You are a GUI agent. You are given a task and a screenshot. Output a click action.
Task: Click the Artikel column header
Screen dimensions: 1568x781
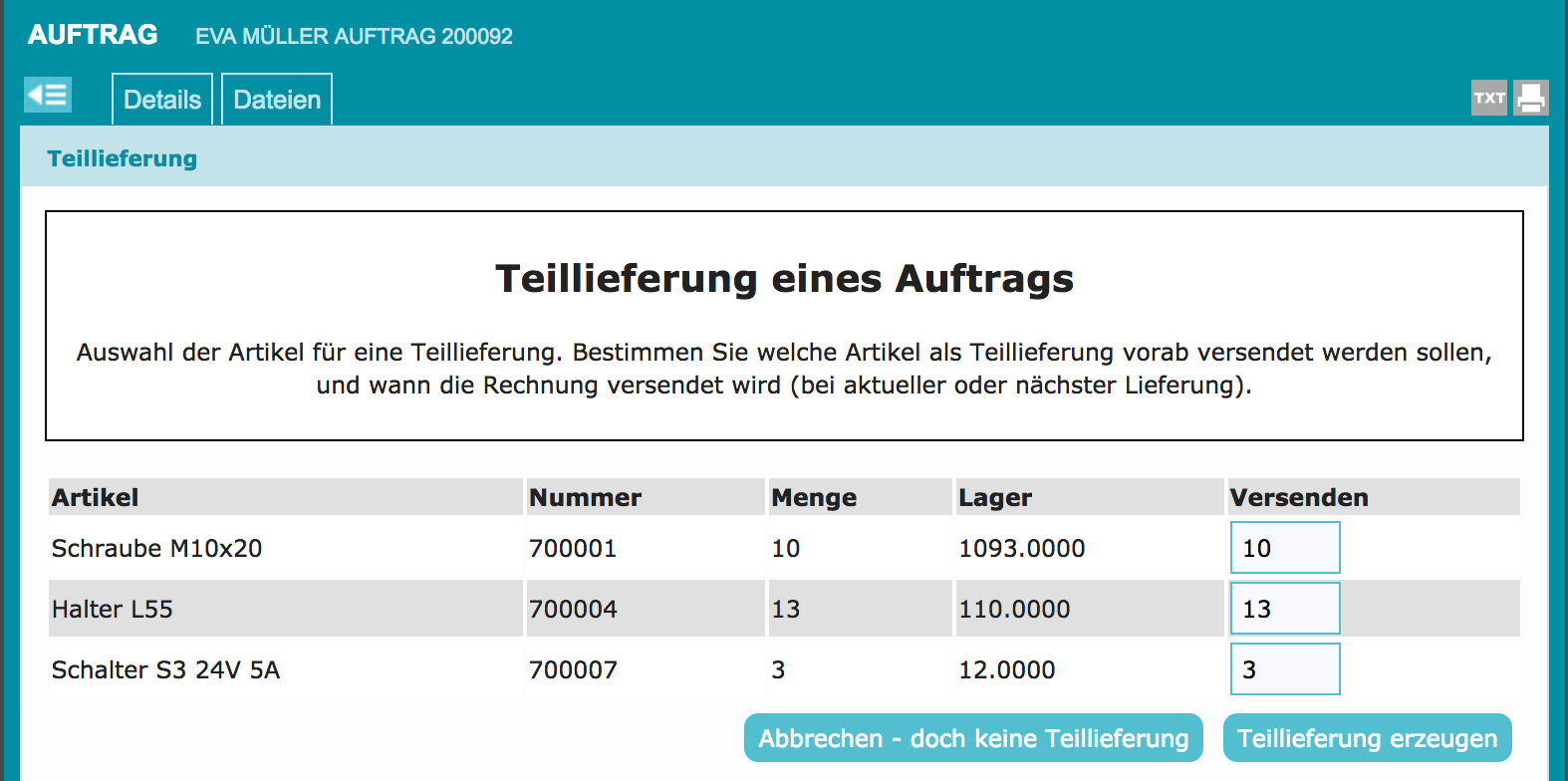click(x=96, y=497)
